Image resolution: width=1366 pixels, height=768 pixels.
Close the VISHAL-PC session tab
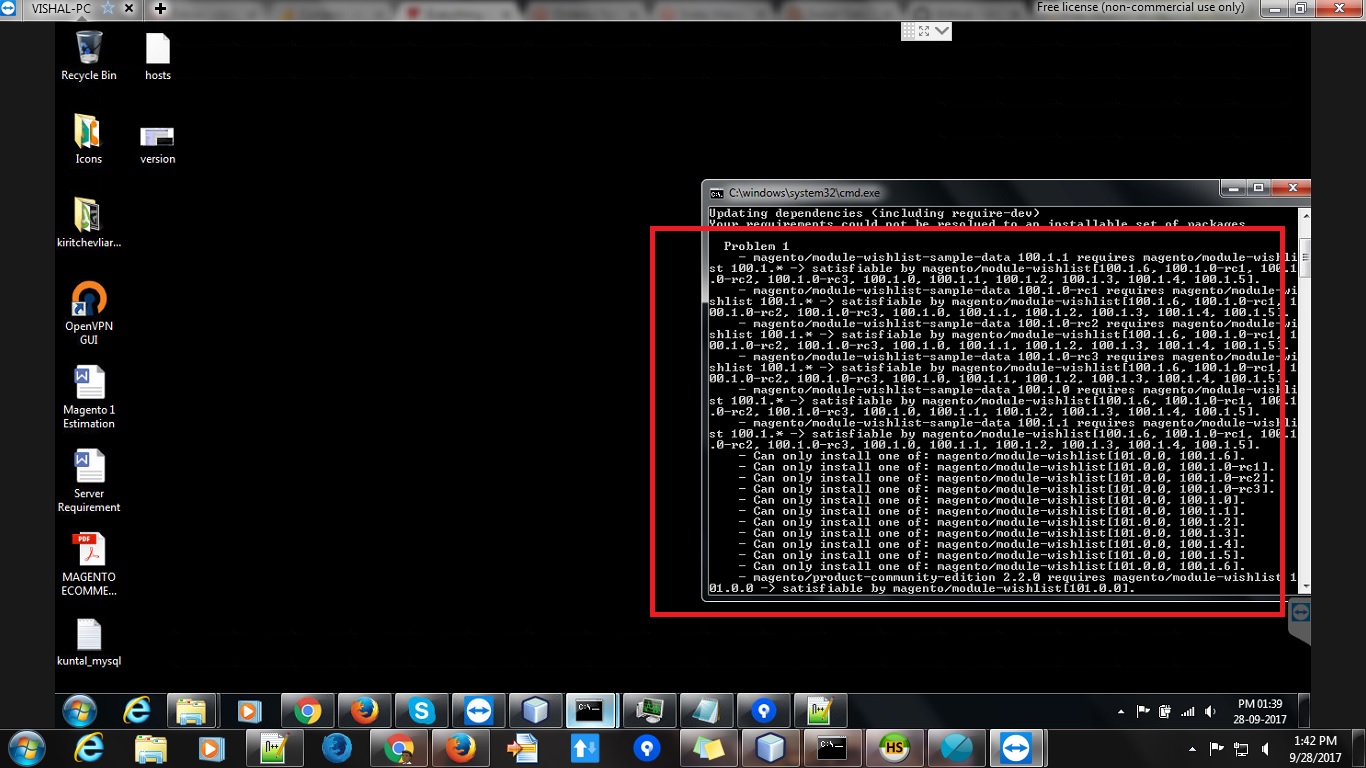131,8
